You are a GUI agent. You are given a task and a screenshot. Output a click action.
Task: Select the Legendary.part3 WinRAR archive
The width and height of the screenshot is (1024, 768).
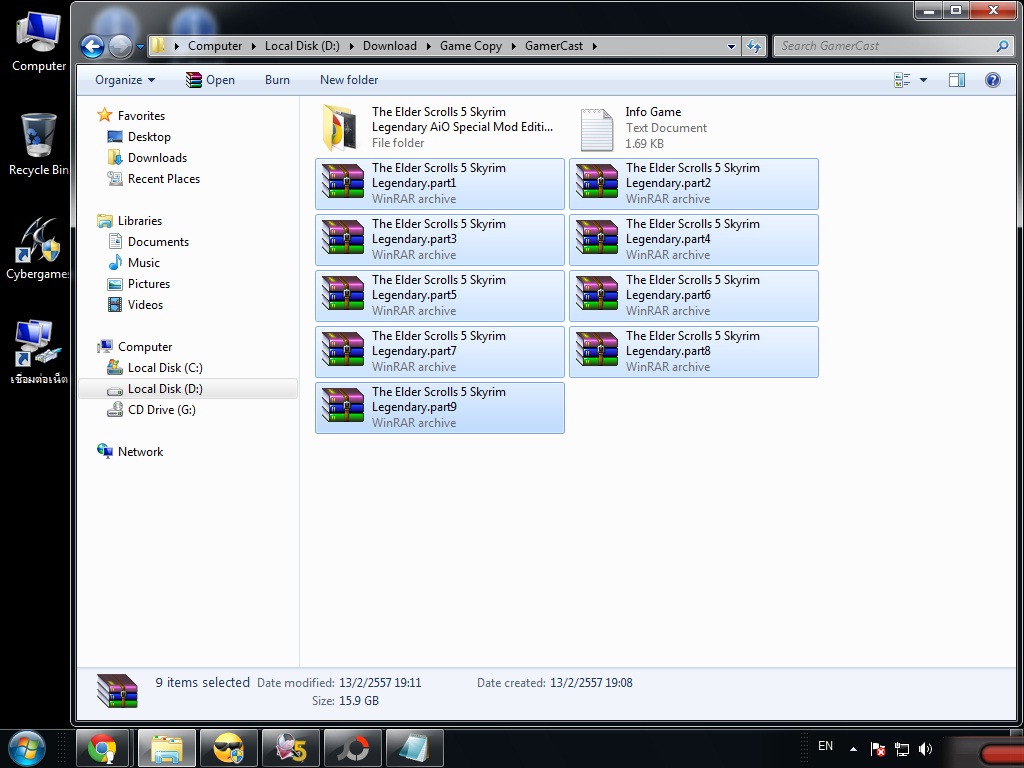coord(440,240)
